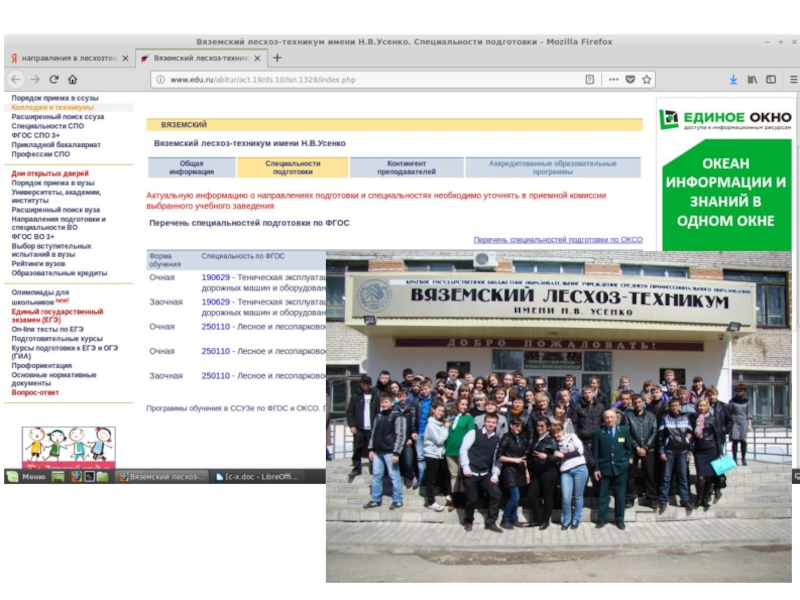Image resolution: width=800 pixels, height=600 pixels.
Task: Click the browser Back arrow button
Action: [16, 79]
